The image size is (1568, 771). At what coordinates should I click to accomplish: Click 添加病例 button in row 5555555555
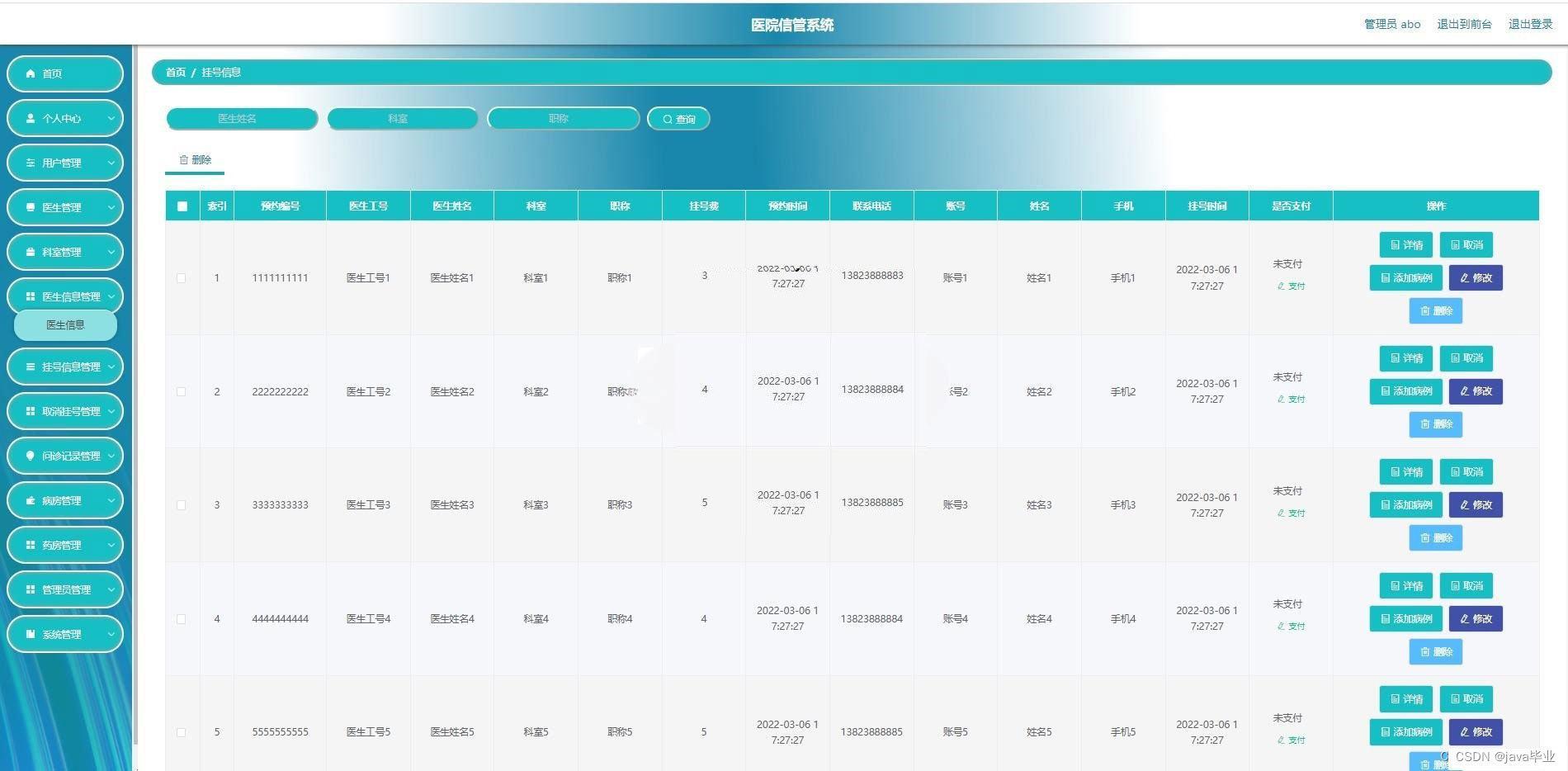1406,732
